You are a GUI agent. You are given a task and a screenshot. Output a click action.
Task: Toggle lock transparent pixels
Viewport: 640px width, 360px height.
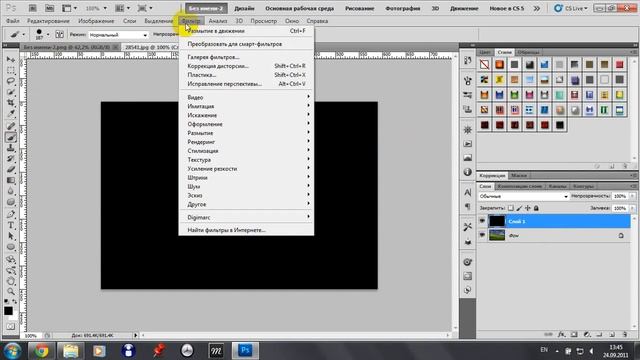click(511, 208)
